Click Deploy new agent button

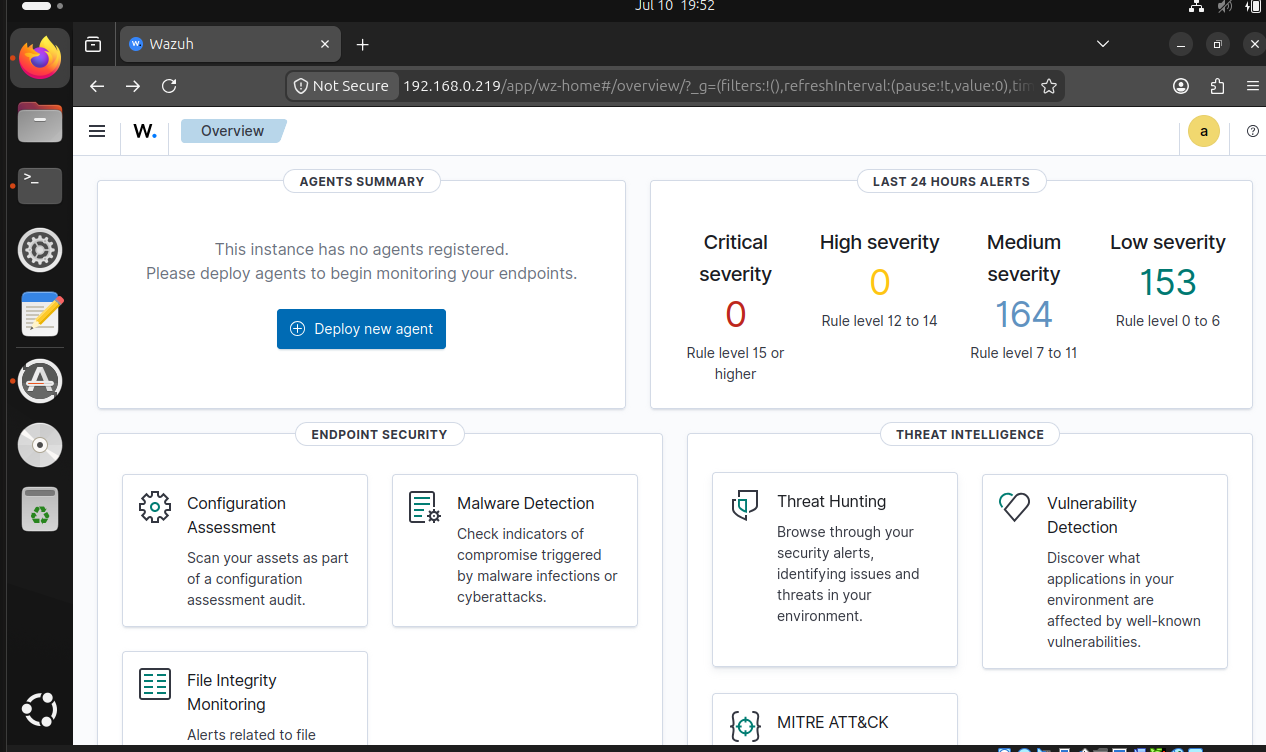(361, 329)
